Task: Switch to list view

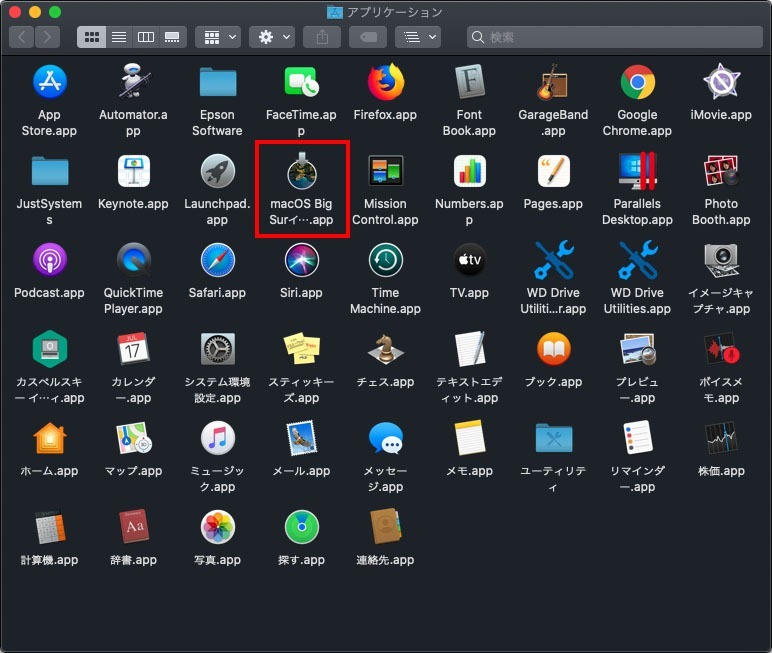Action: tap(119, 37)
